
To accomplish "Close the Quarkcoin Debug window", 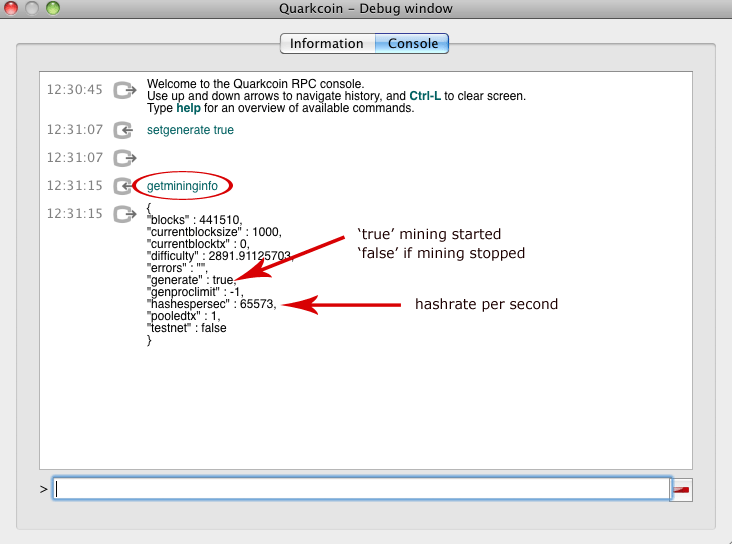I will pyautogui.click(x=11, y=7).
